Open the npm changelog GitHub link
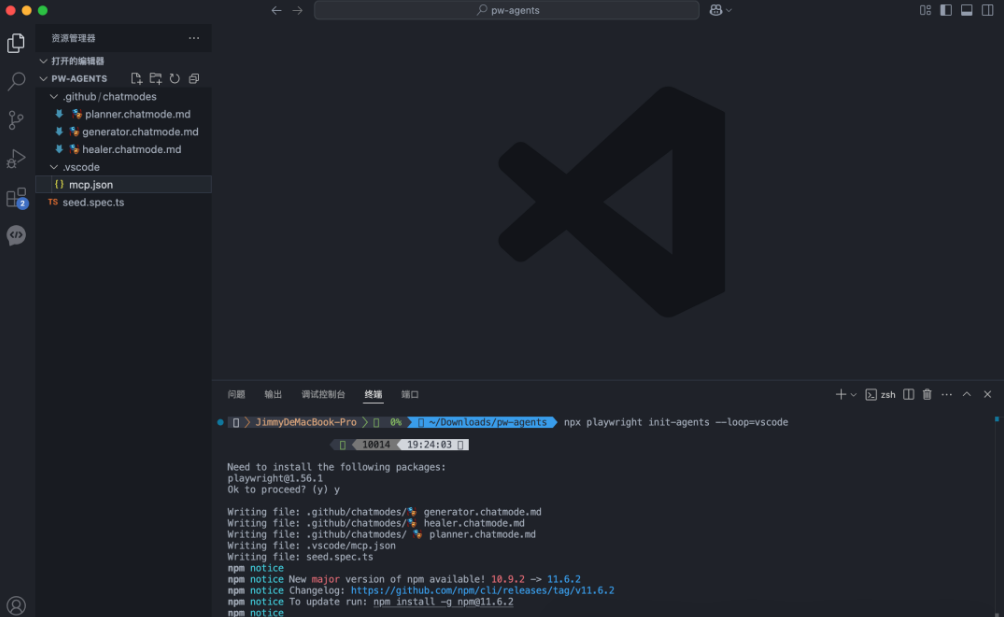 [x=482, y=590]
